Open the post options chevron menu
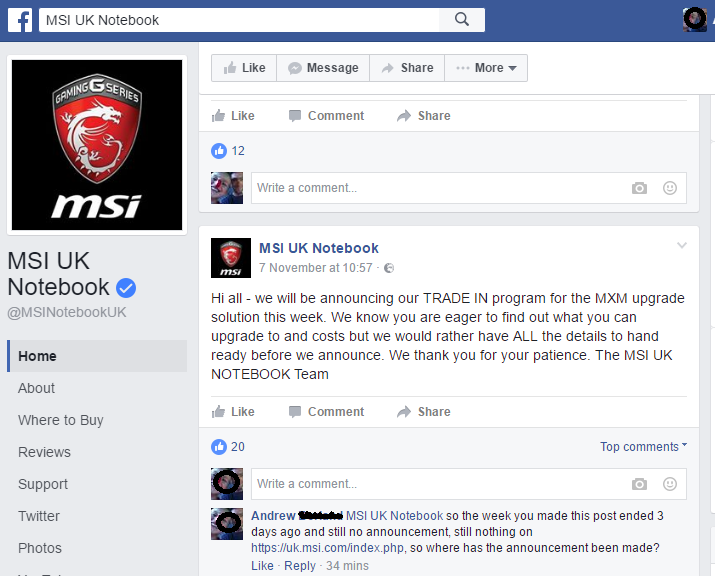This screenshot has width=715, height=576. [x=682, y=245]
